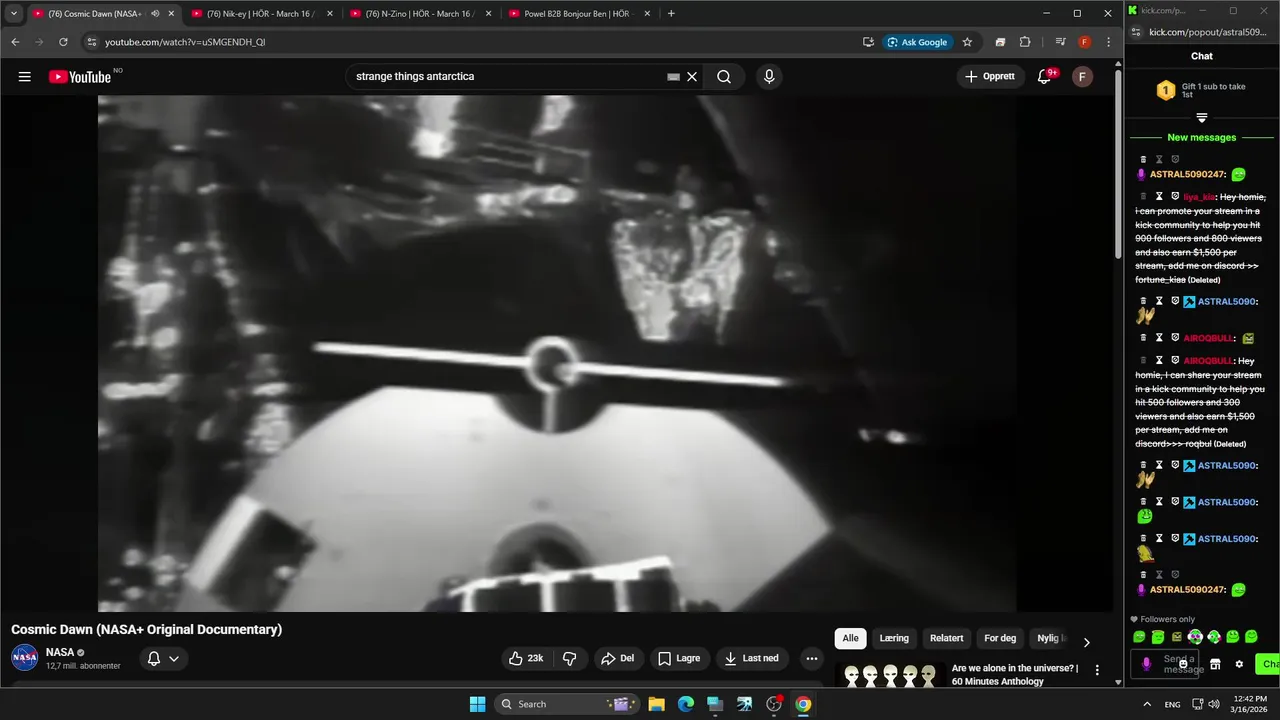Open Kick chat settings gear
Viewport: 1280px width, 720px height.
click(1239, 664)
